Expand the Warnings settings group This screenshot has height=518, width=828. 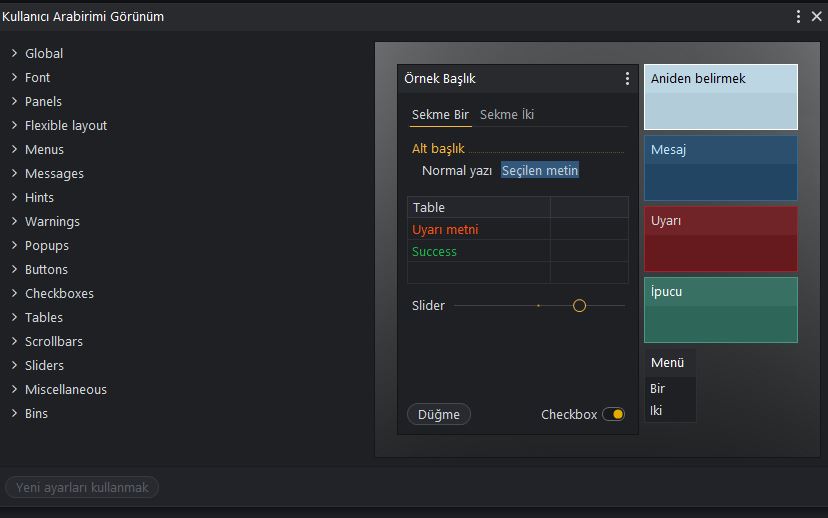tap(14, 222)
